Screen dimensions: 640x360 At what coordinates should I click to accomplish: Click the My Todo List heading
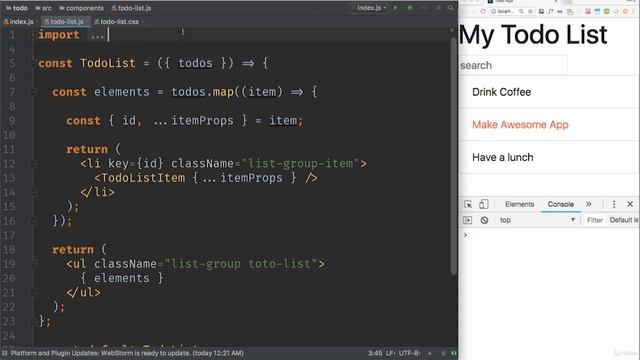coord(533,34)
